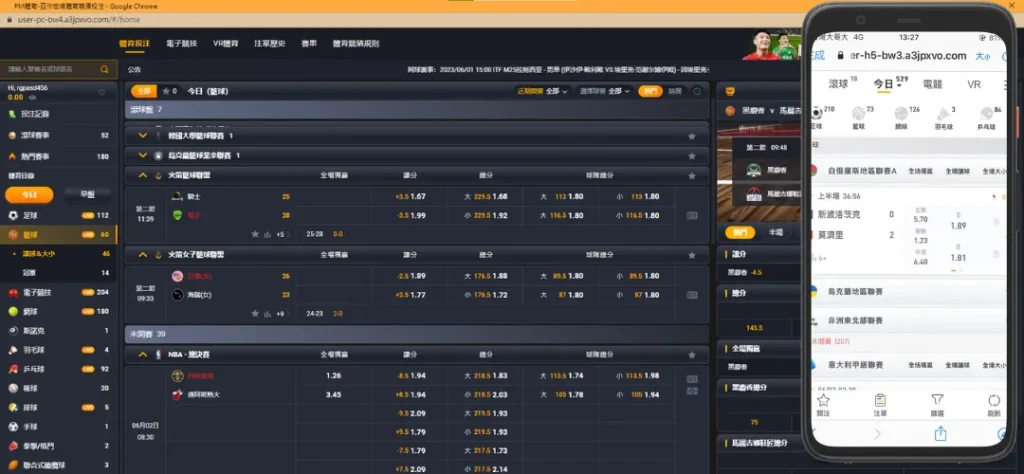
Task: Select the 早盤 button in sidebar
Action: [x=87, y=195]
